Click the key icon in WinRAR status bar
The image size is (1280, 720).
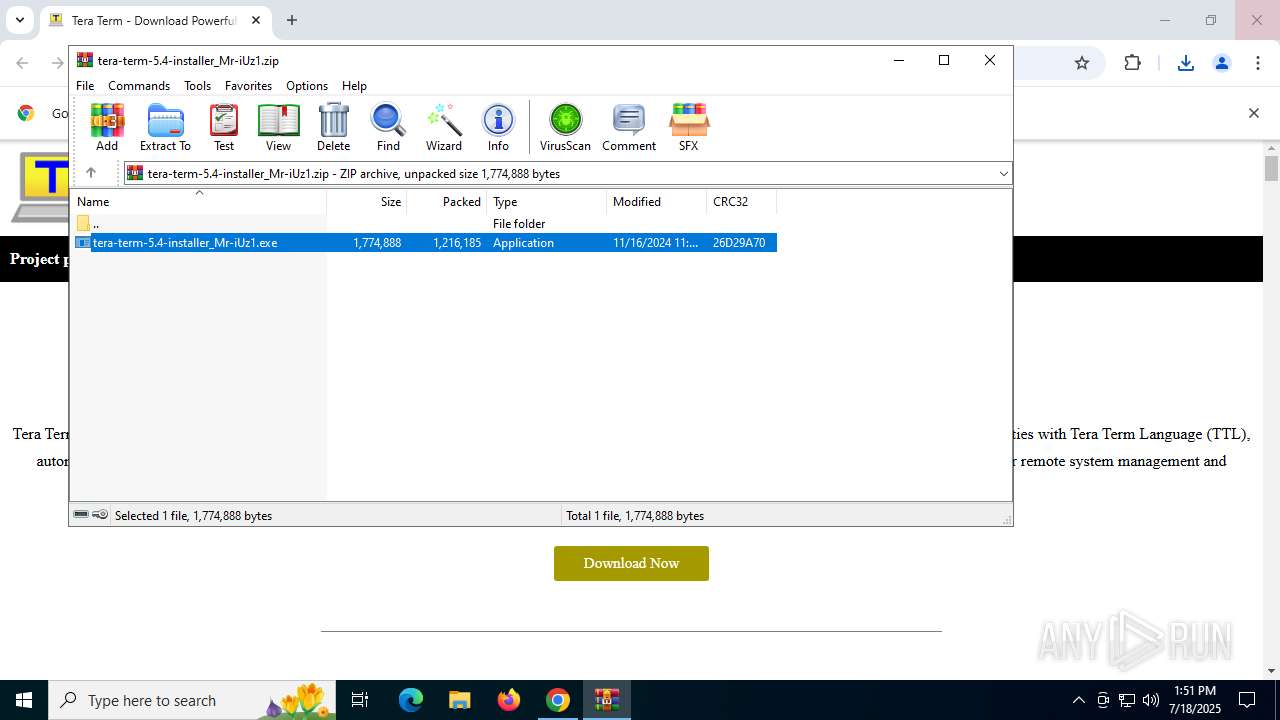(x=100, y=515)
